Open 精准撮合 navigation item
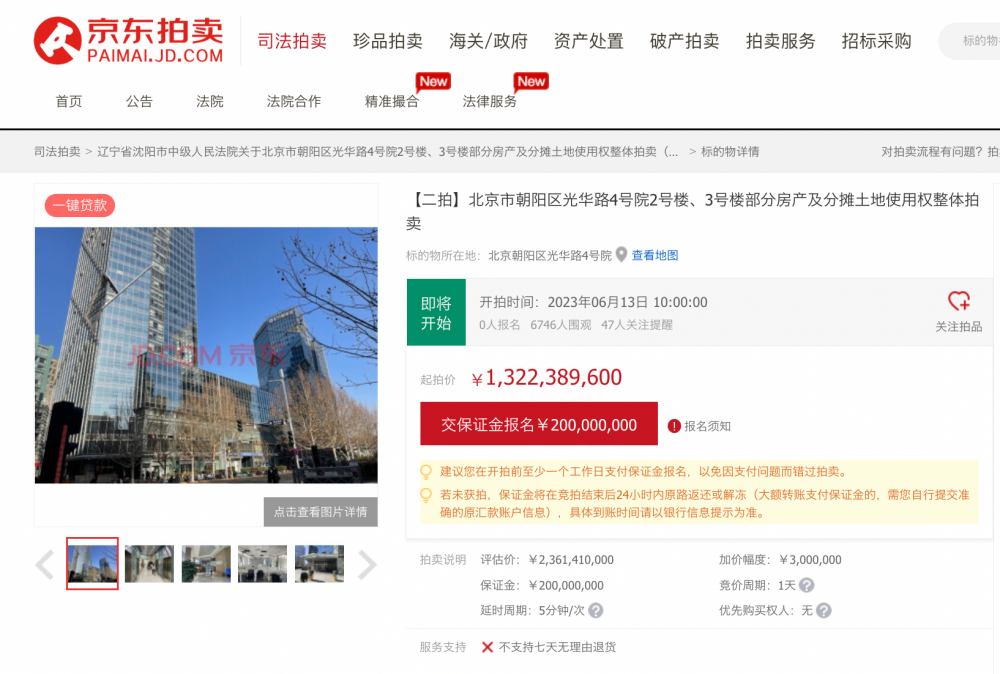 [x=392, y=101]
